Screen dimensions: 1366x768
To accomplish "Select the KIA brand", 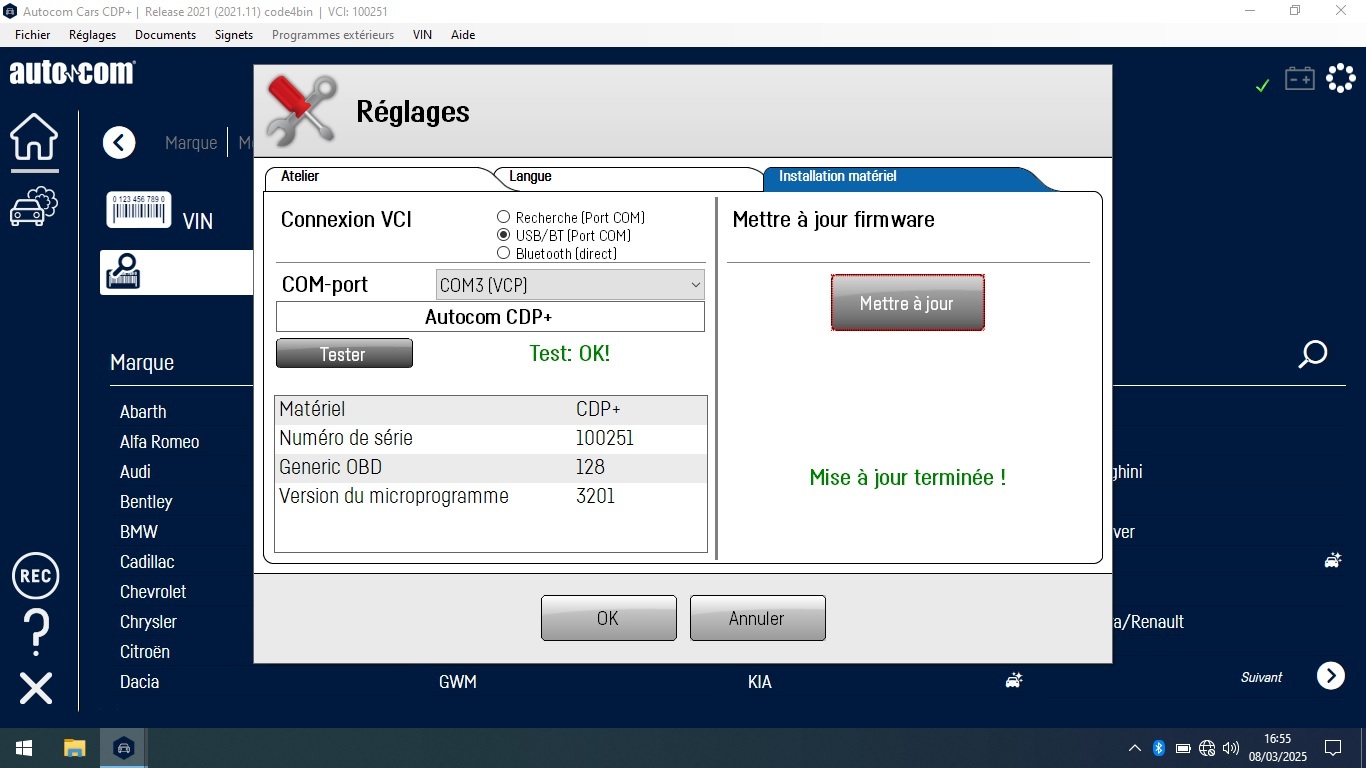I will point(760,682).
